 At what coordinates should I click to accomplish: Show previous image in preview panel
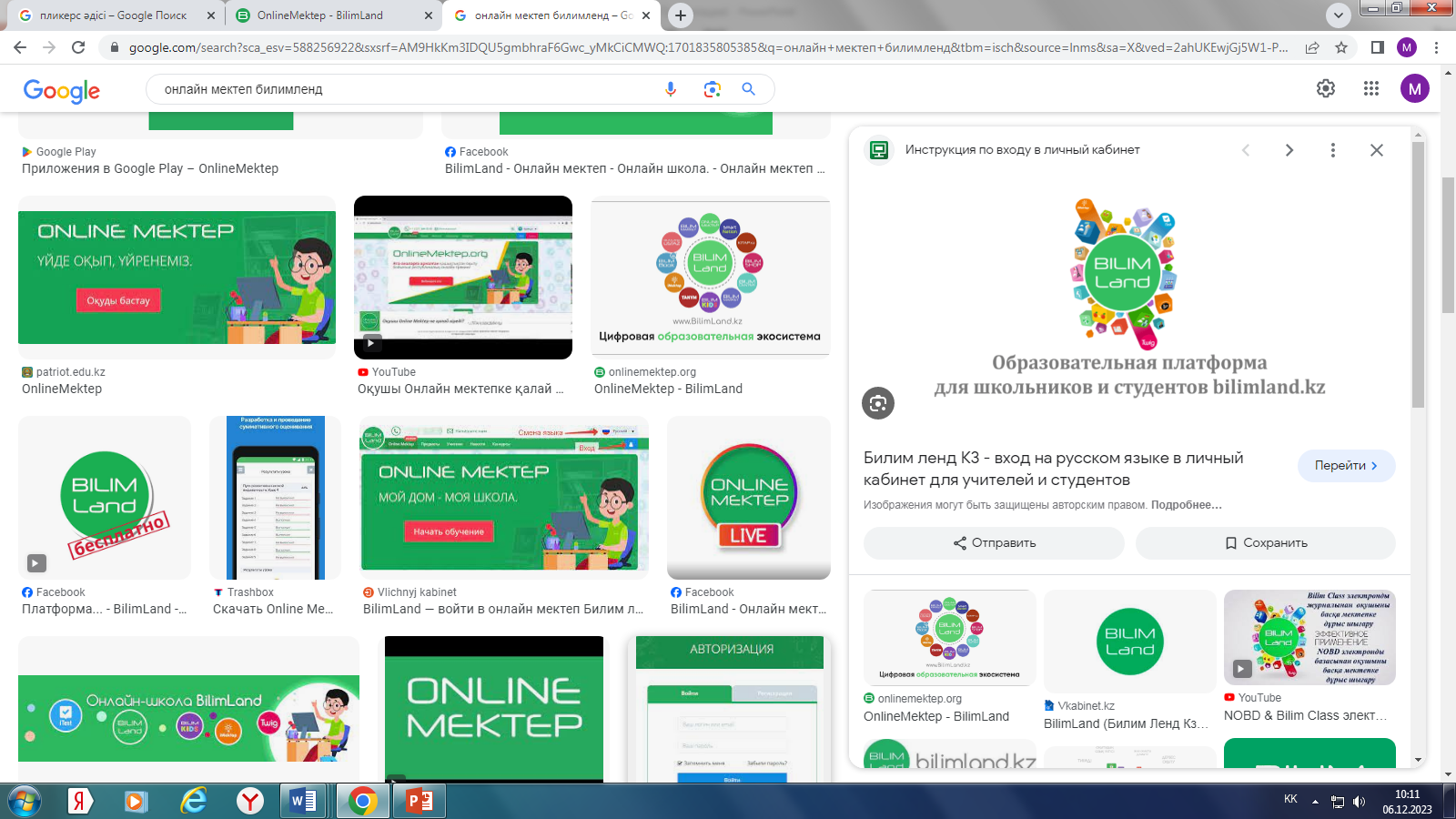coord(1246,150)
